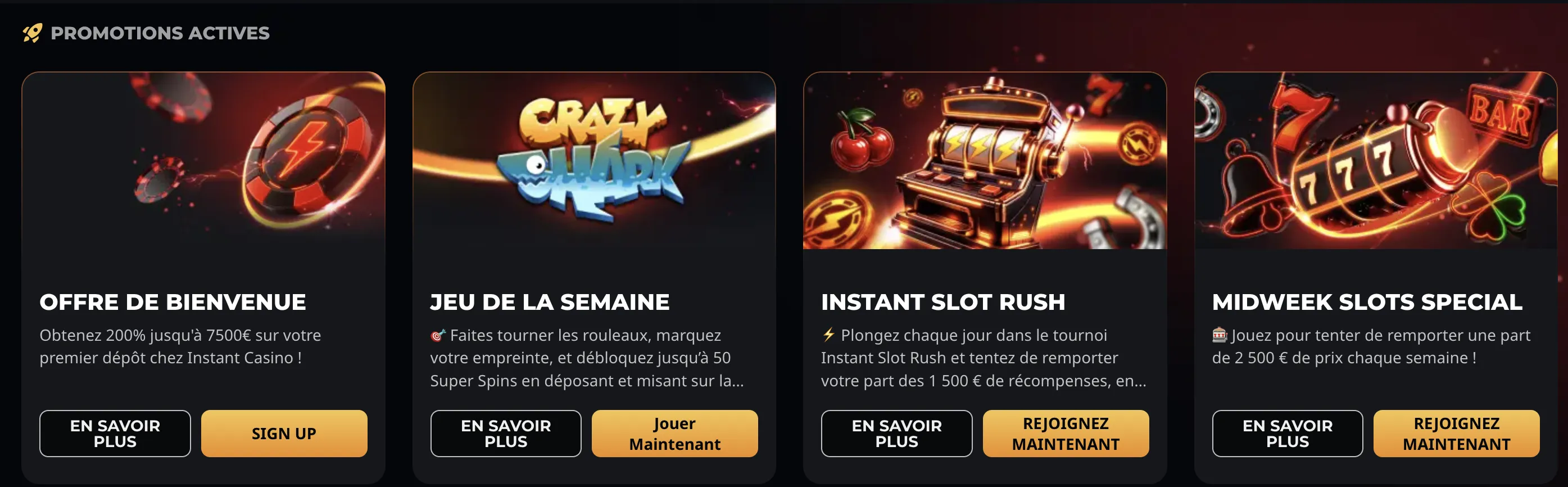
Task: Select the Midweek Slots Special title
Action: (1367, 302)
